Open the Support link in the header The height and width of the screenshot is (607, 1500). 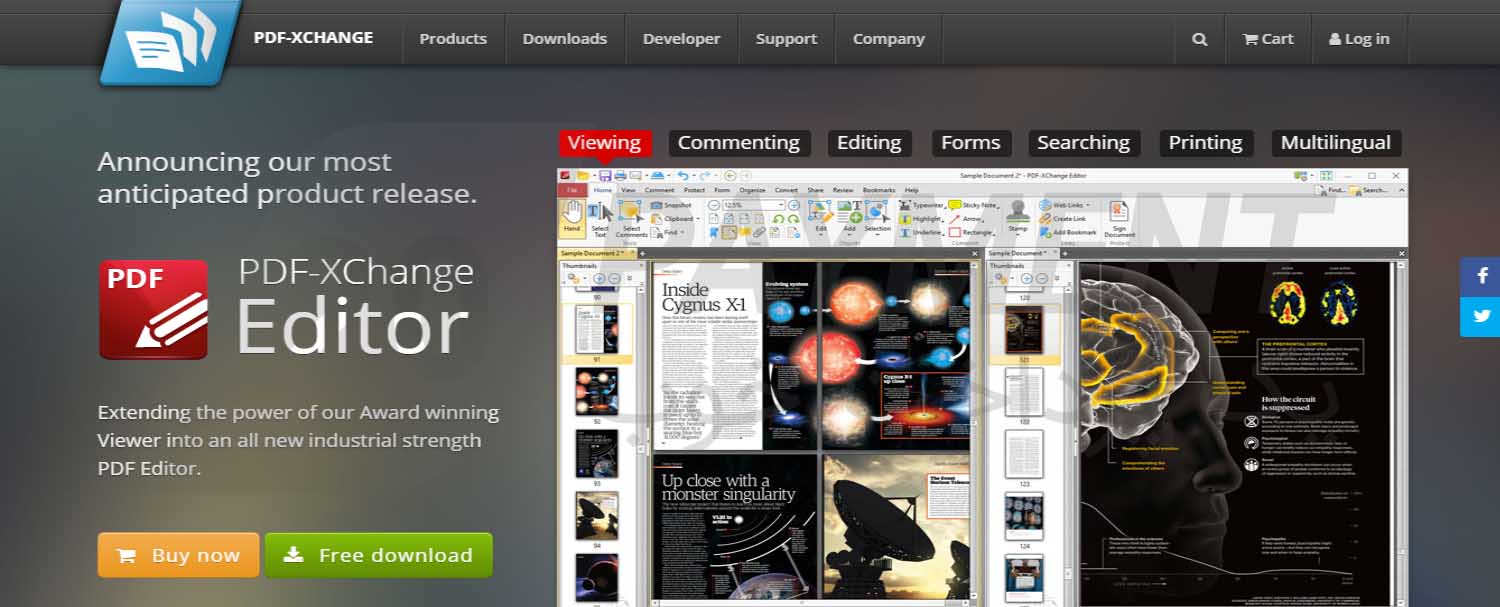pos(786,39)
